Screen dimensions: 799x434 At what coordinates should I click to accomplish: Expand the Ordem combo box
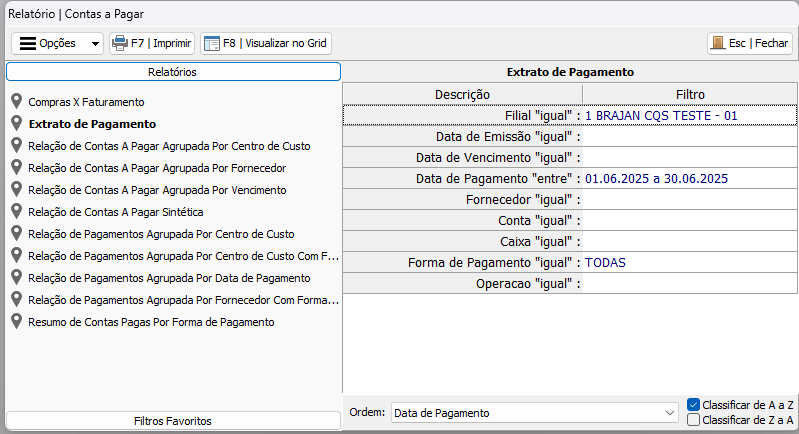[670, 412]
